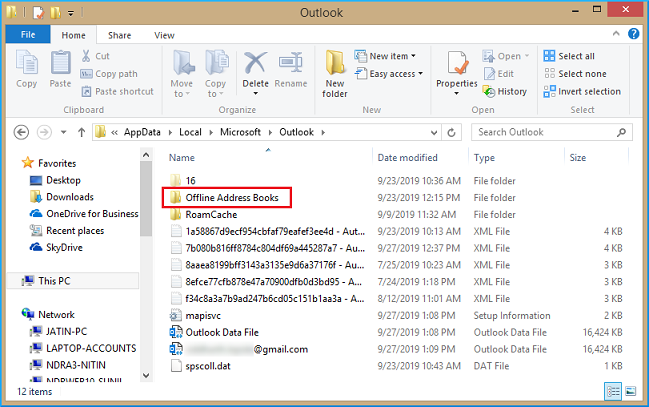The height and width of the screenshot is (407, 649).
Task: Click the search magnifier icon
Action: click(621, 132)
